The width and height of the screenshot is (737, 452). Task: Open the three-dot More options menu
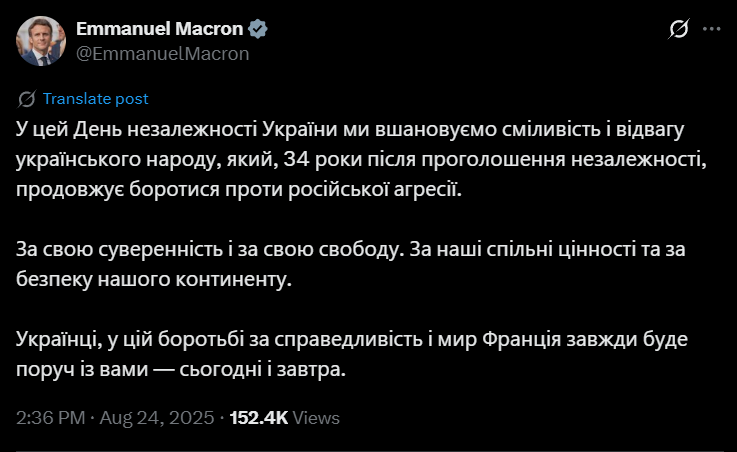click(712, 30)
